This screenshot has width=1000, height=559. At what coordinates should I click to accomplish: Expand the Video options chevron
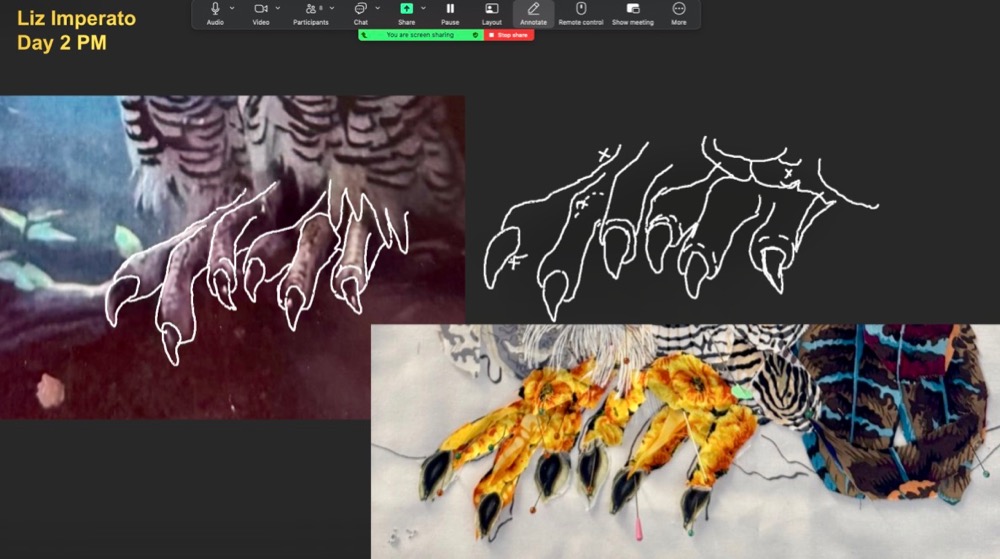pos(277,8)
